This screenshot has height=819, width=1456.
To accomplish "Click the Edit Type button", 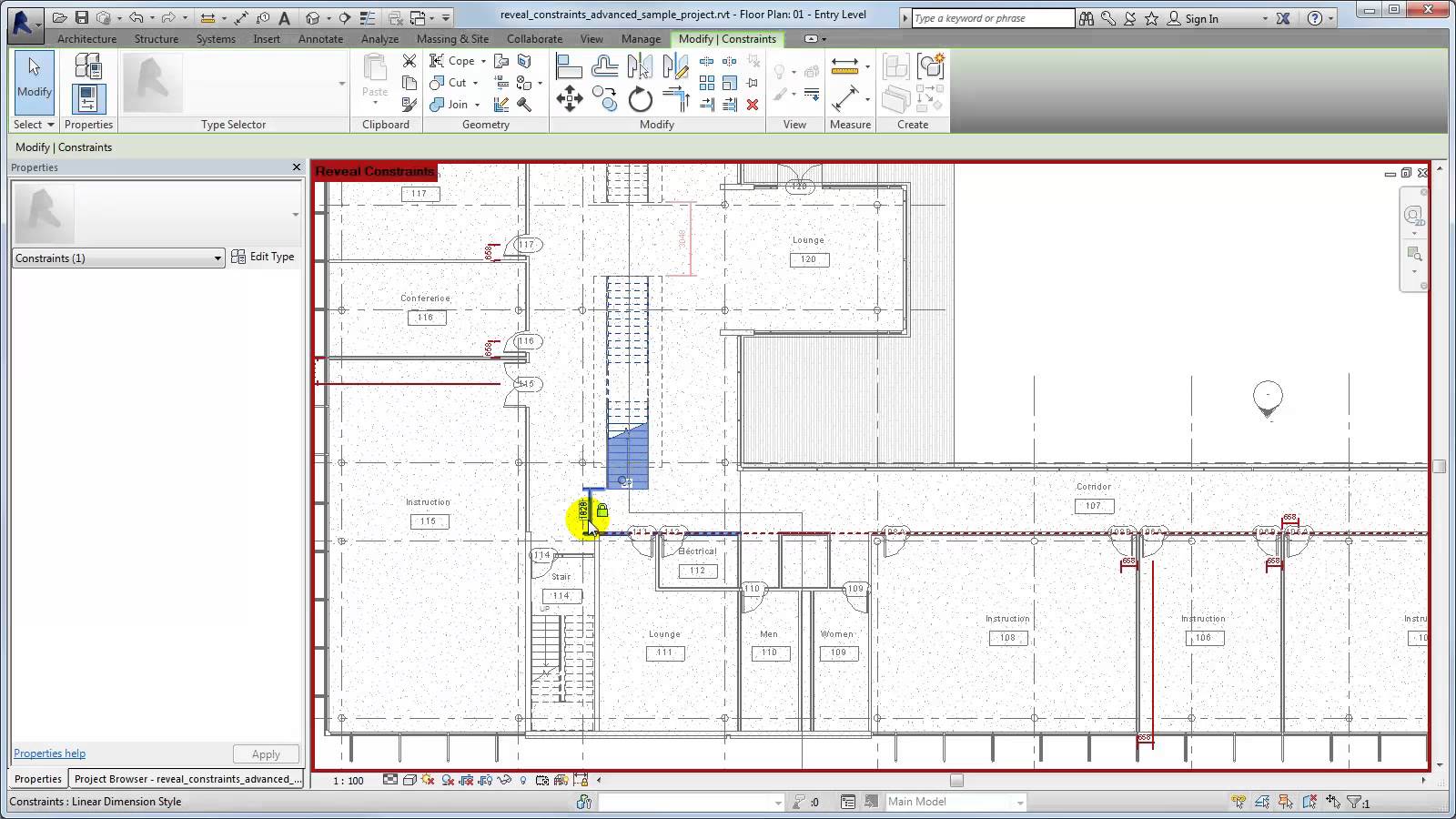I will click(263, 257).
